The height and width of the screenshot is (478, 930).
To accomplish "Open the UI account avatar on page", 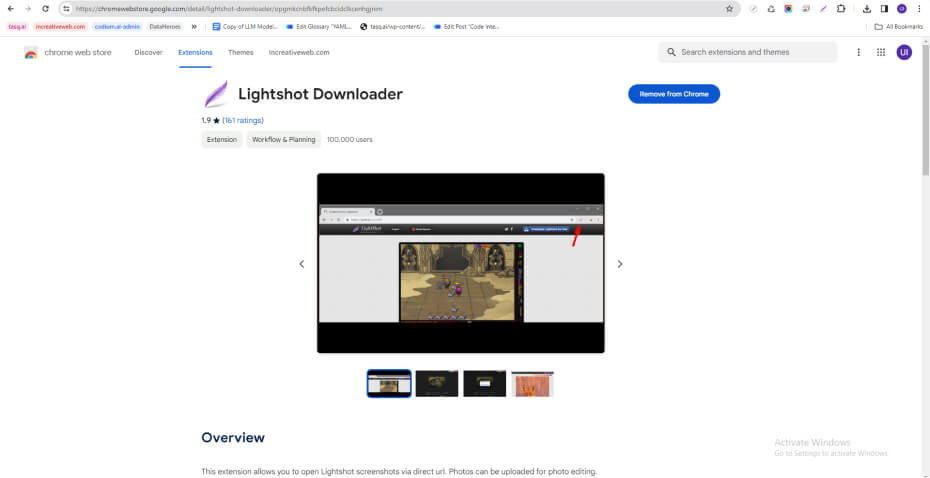I will tap(904, 52).
